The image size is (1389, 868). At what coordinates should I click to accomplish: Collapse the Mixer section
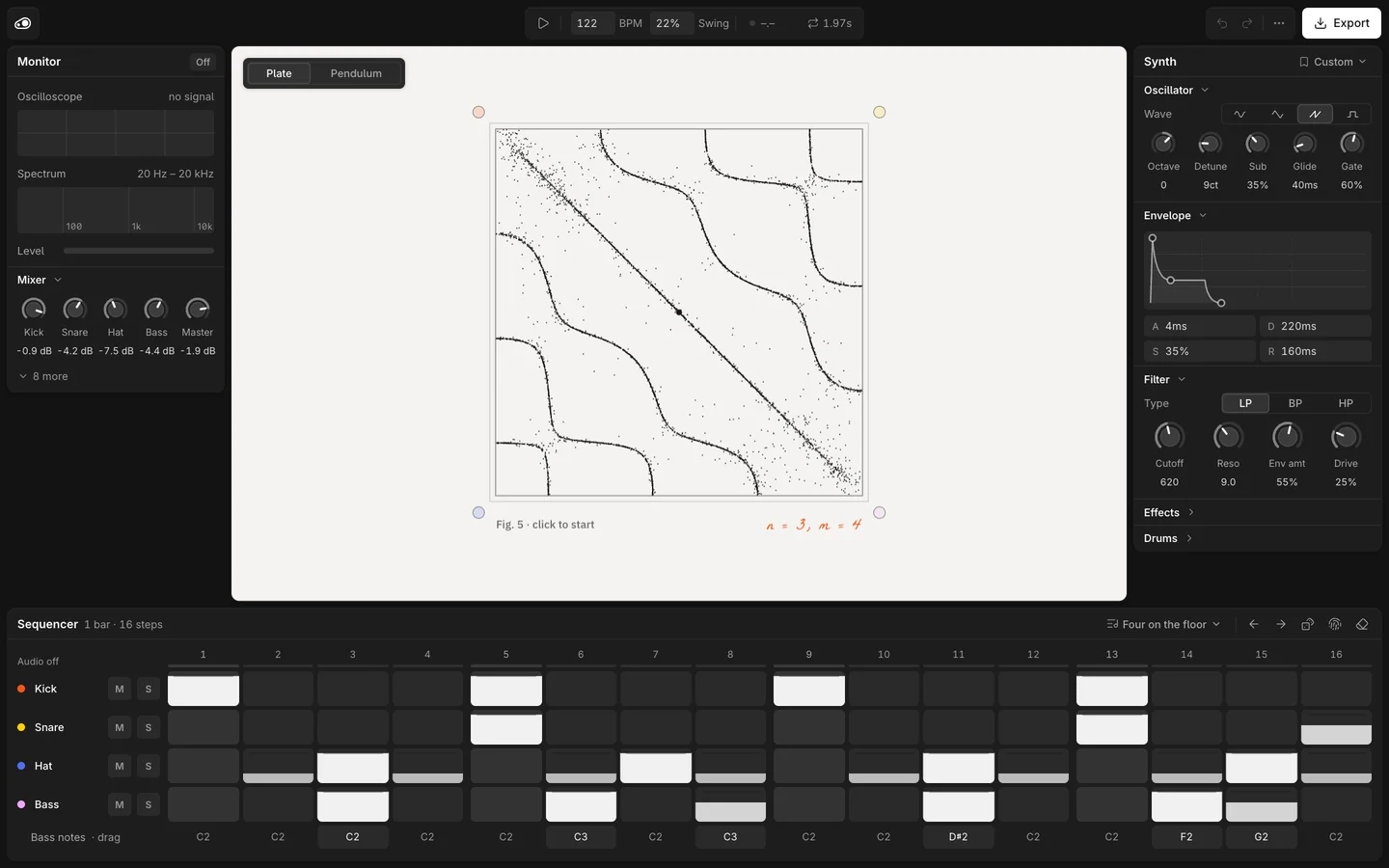40,280
